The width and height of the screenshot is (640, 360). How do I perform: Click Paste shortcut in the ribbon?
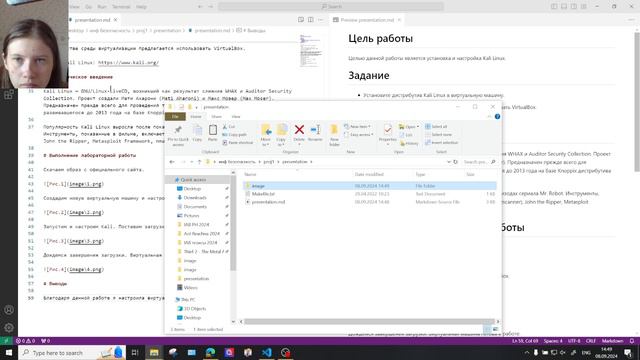pos(238,142)
